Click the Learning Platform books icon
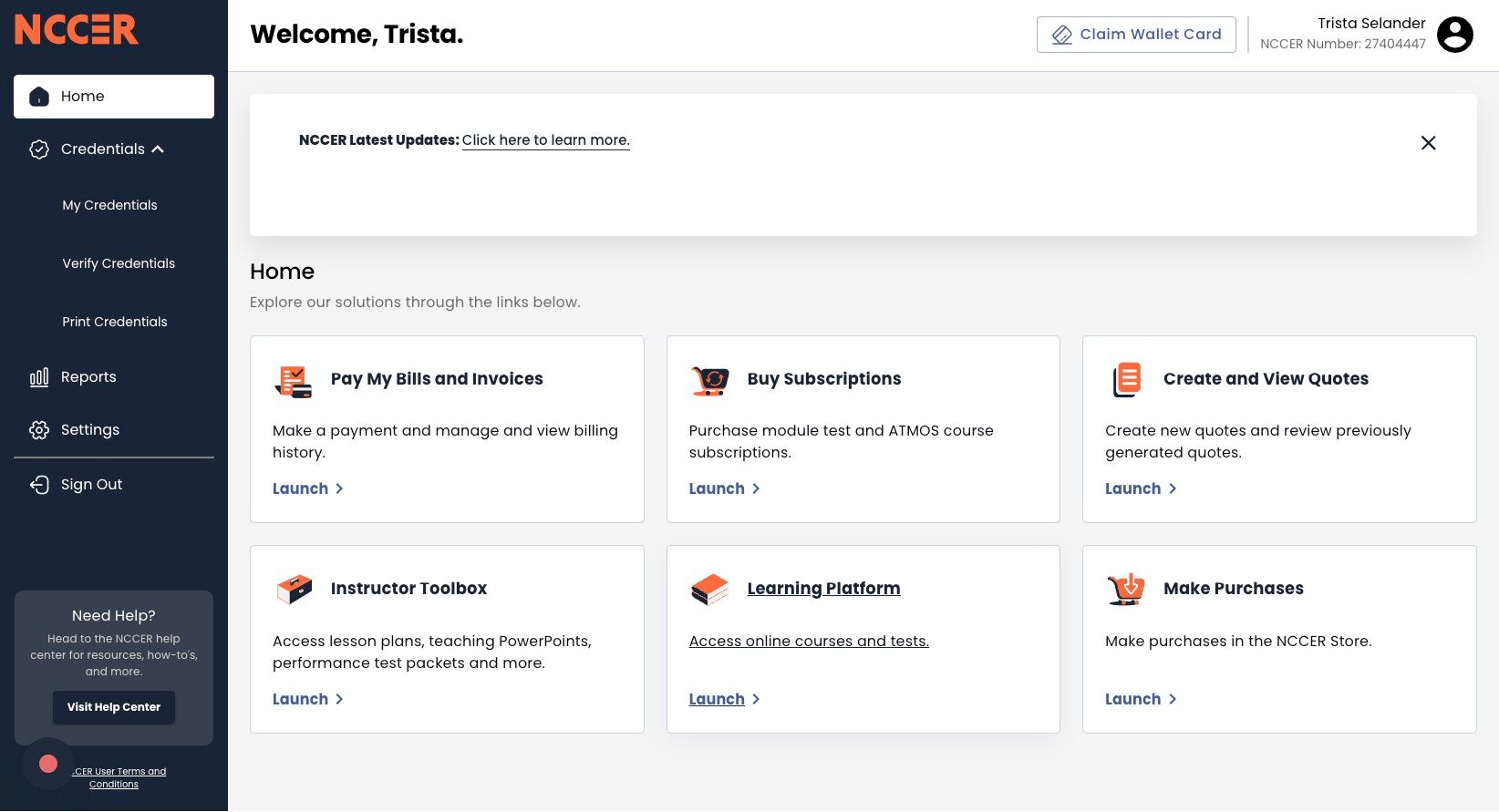Screen dimensions: 1499x812 709,590
